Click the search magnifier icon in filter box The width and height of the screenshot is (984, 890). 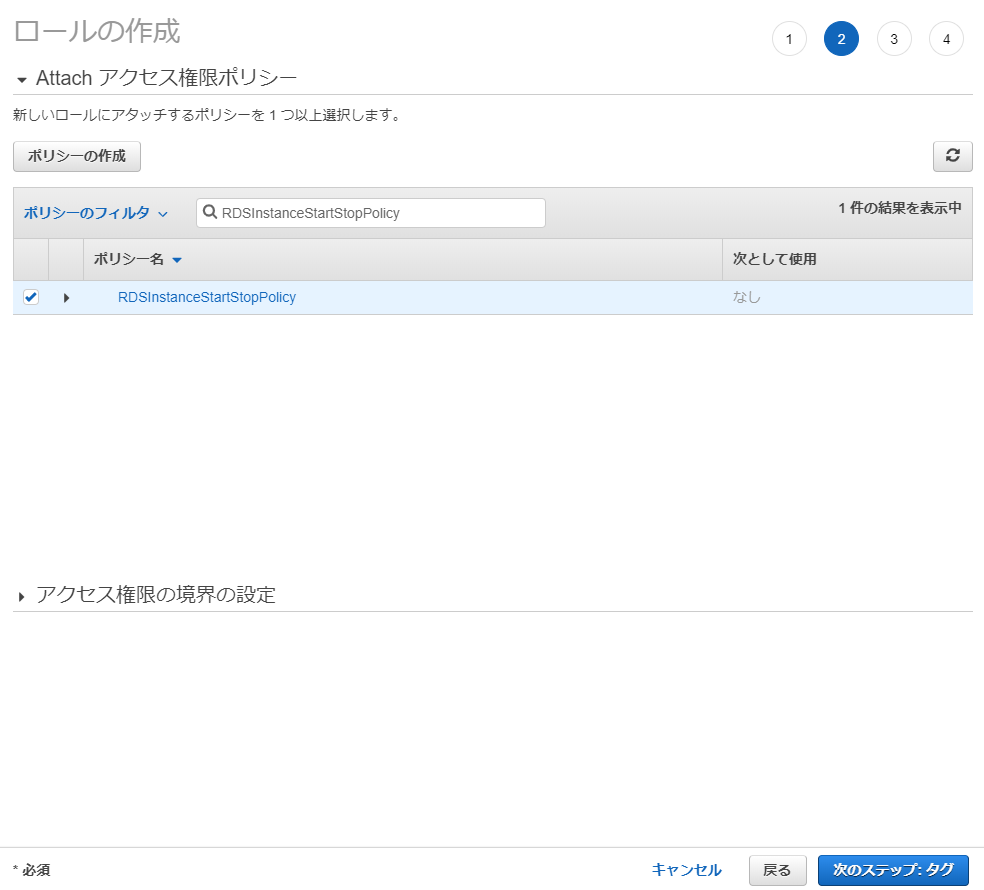210,212
